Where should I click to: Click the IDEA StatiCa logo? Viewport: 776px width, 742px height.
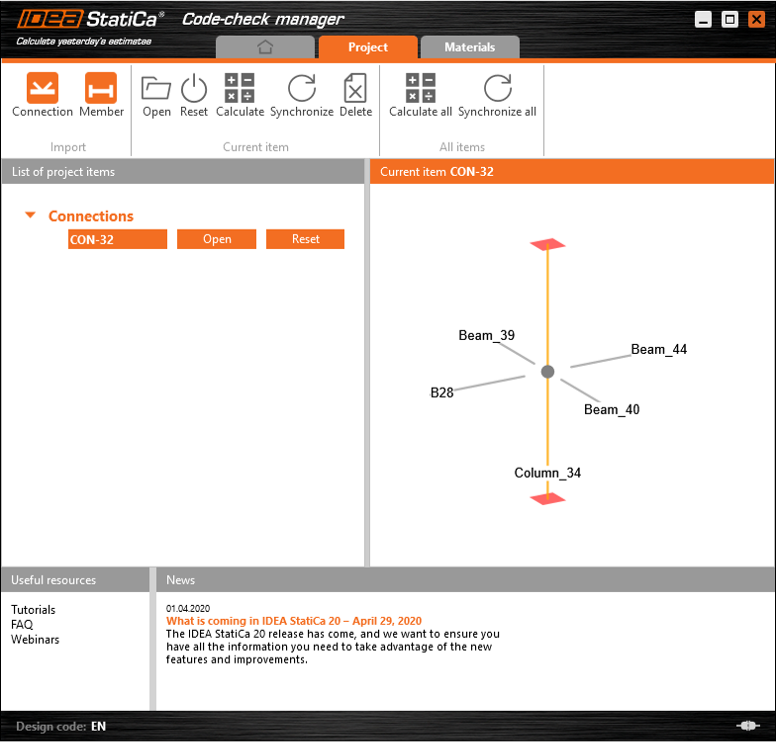pos(90,19)
